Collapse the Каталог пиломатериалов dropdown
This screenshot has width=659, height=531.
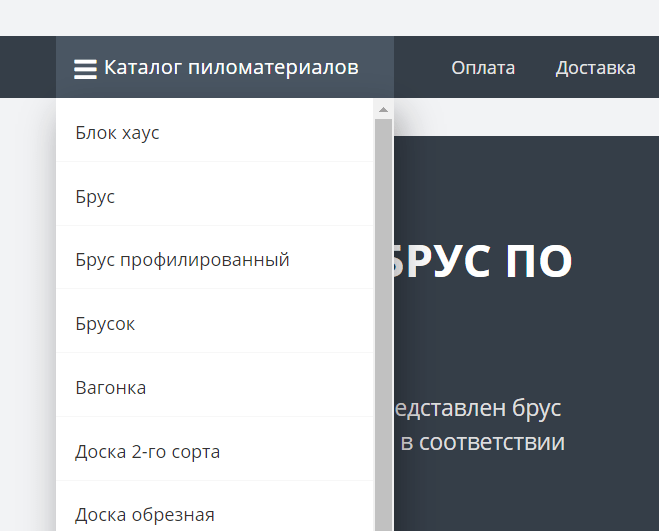pyautogui.click(x=230, y=68)
